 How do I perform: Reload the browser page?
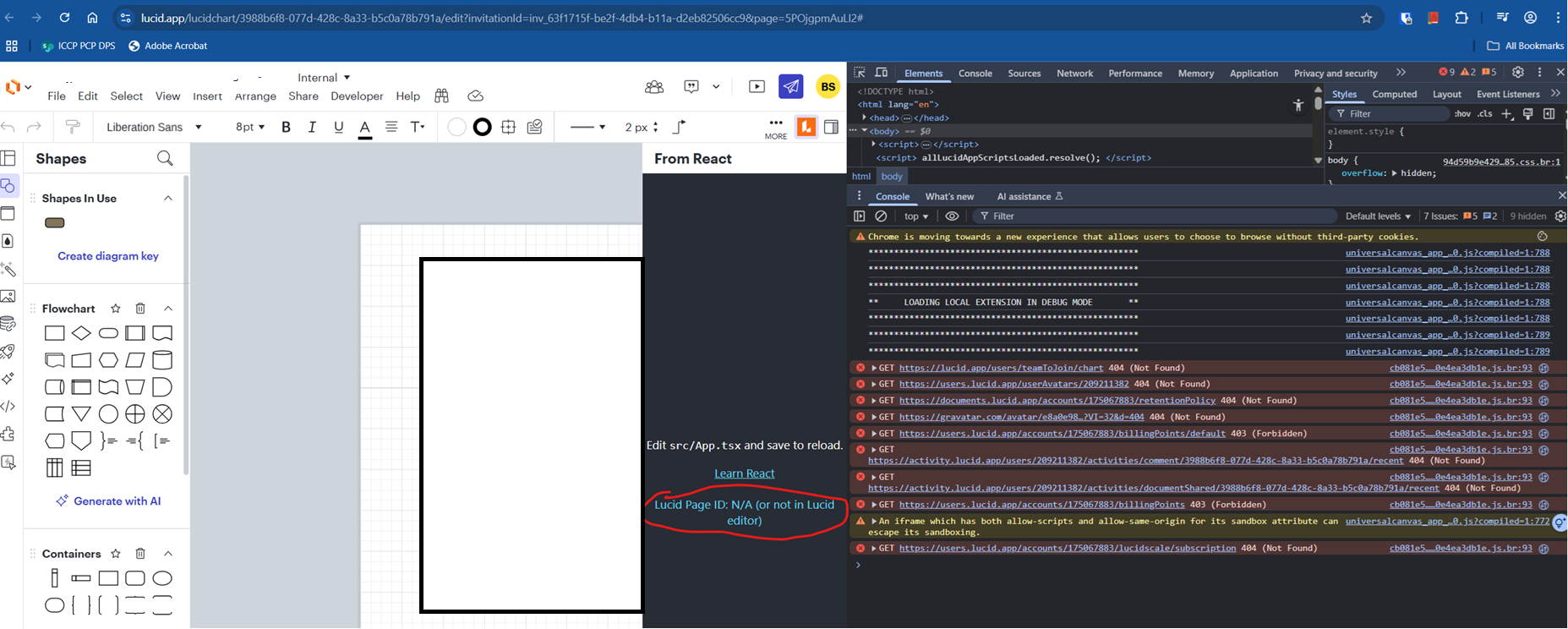tap(64, 18)
